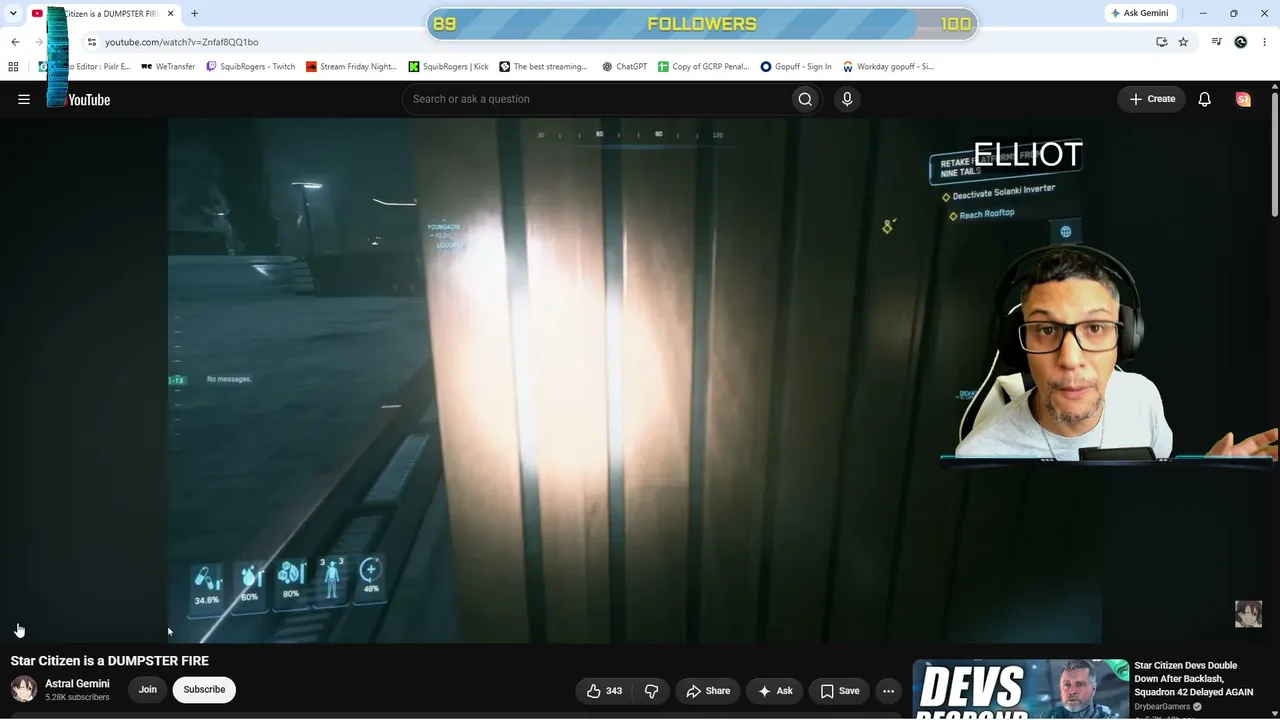
Task: Open a new browser tab
Action: pyautogui.click(x=194, y=14)
